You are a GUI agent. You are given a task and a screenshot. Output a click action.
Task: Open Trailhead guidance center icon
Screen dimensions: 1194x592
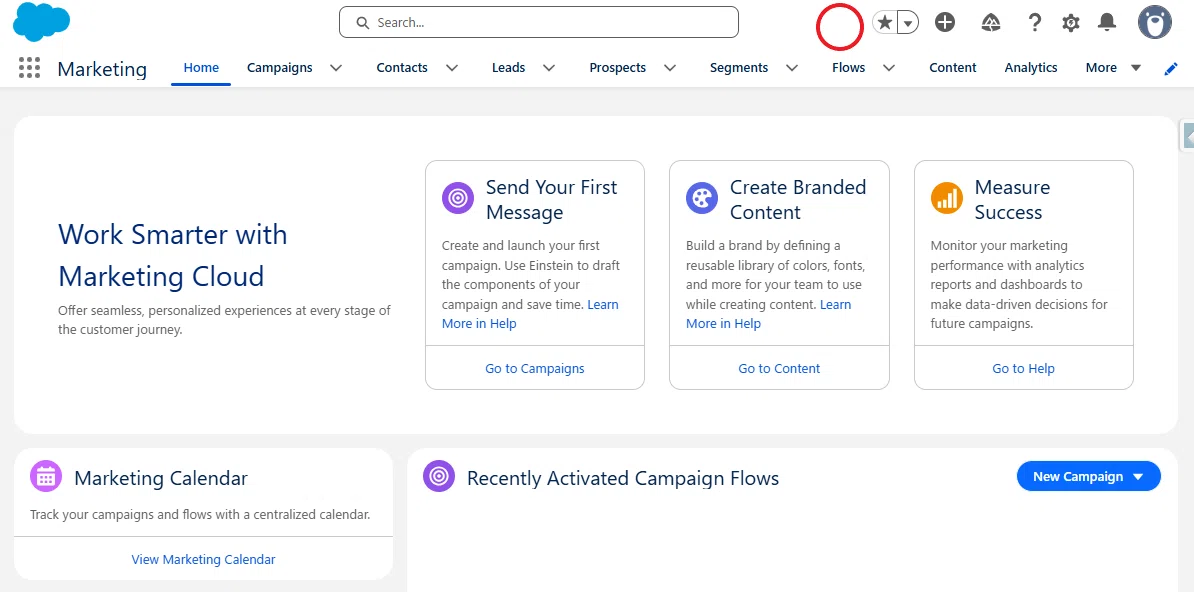(x=991, y=23)
